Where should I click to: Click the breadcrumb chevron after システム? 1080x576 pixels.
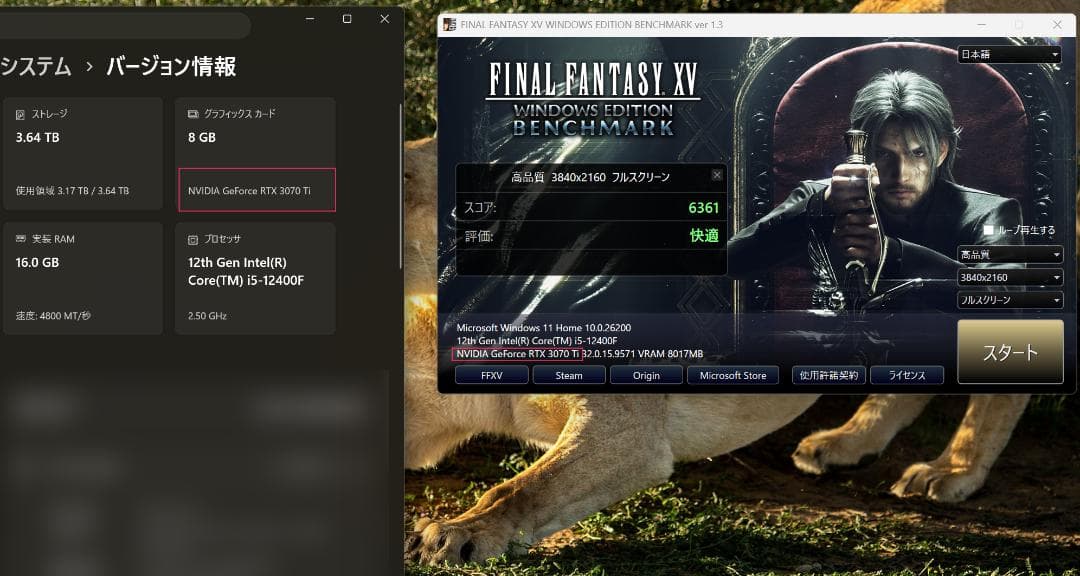[x=90, y=68]
